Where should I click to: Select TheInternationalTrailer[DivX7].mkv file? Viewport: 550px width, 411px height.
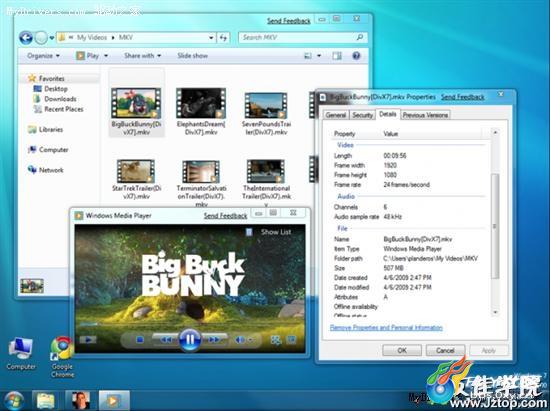pyautogui.click(x=266, y=182)
